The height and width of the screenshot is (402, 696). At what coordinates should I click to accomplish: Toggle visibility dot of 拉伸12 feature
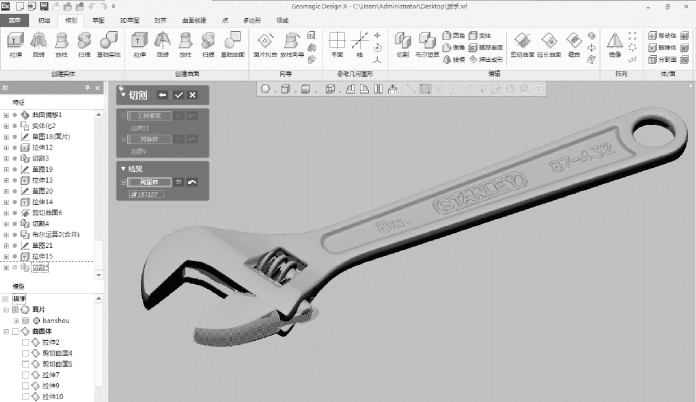(15, 147)
